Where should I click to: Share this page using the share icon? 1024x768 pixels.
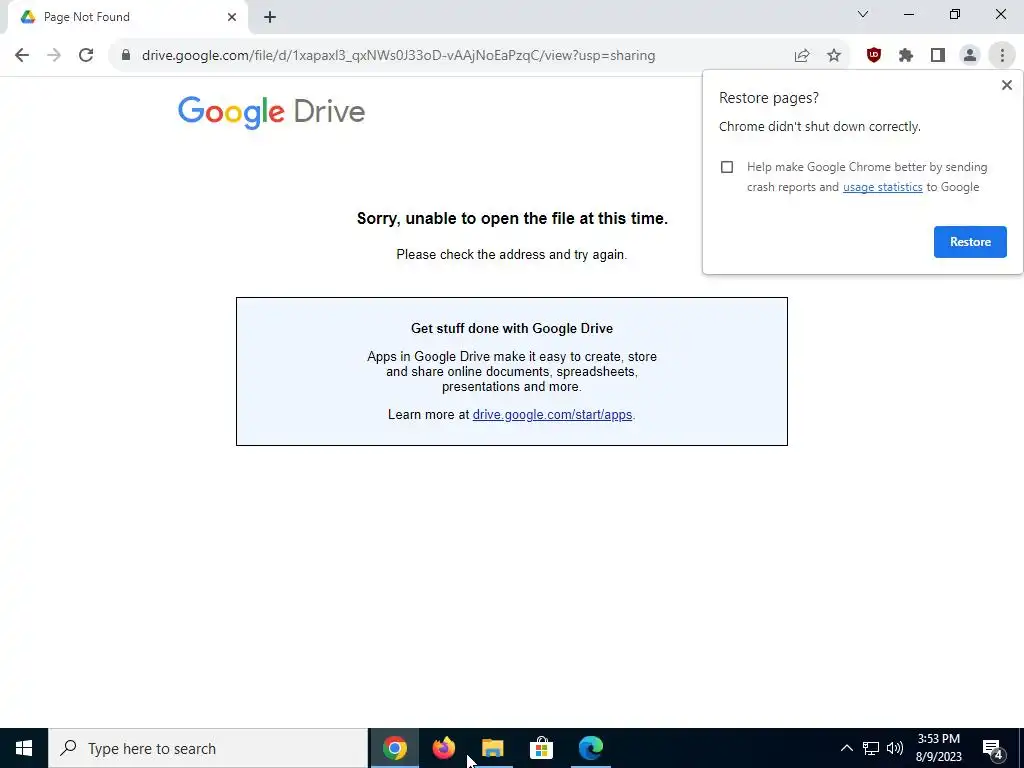click(x=802, y=56)
